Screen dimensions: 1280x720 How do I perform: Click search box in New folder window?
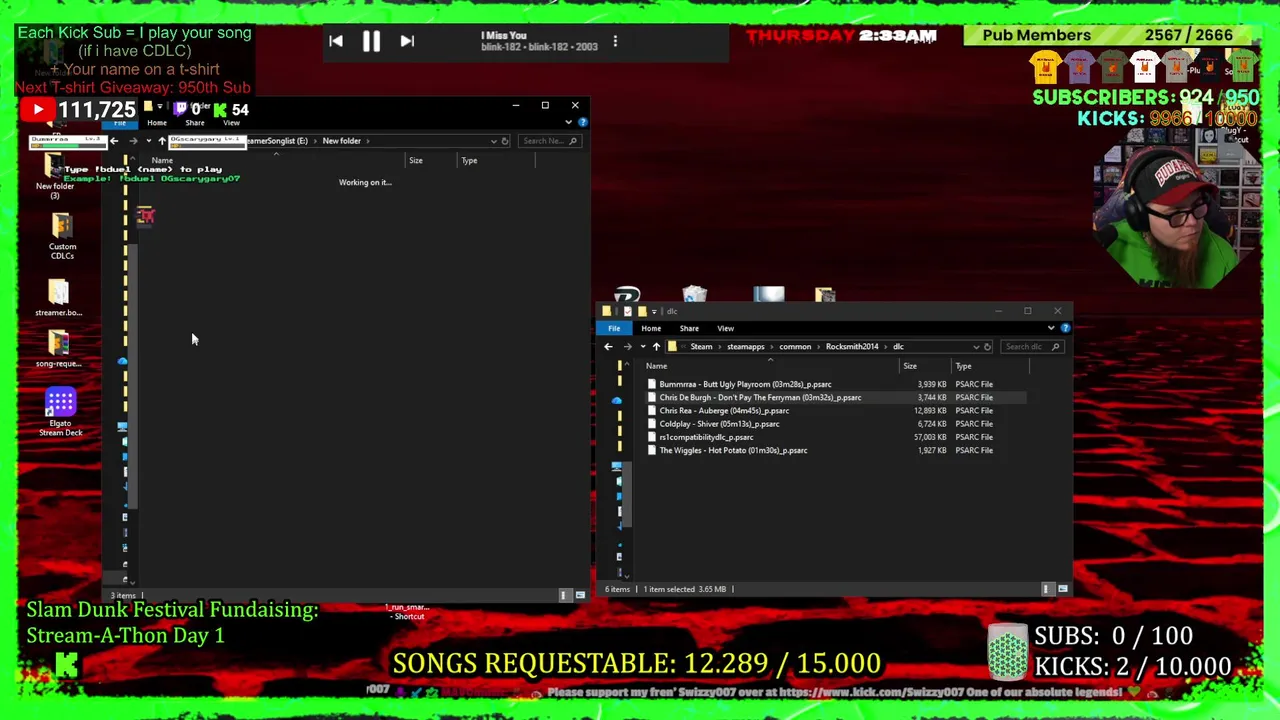pos(548,141)
